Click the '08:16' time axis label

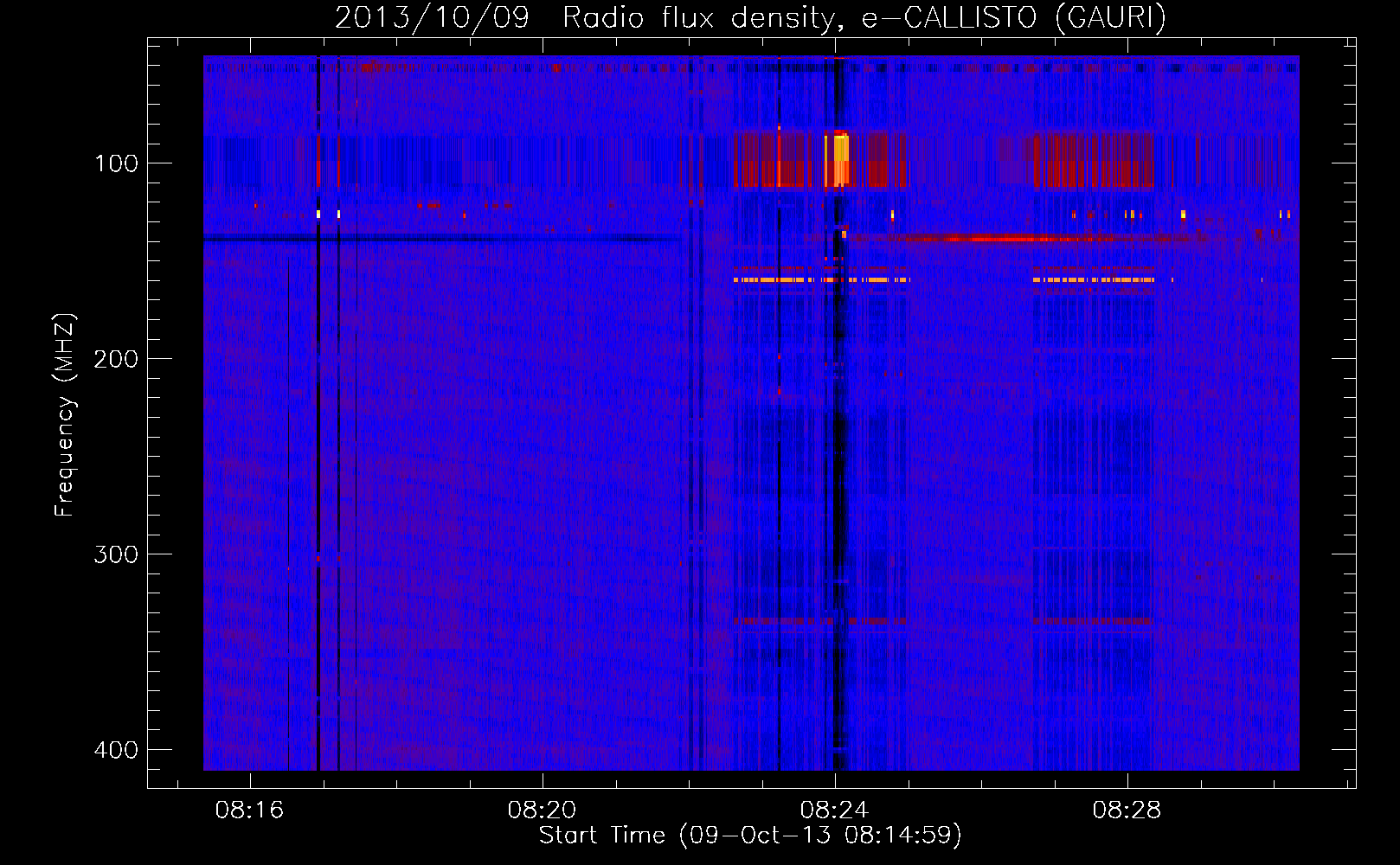(250, 811)
